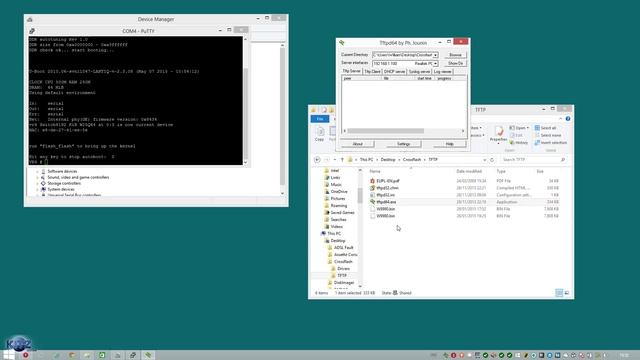
Task: Switch to DHCP server tab
Action: tap(394, 71)
